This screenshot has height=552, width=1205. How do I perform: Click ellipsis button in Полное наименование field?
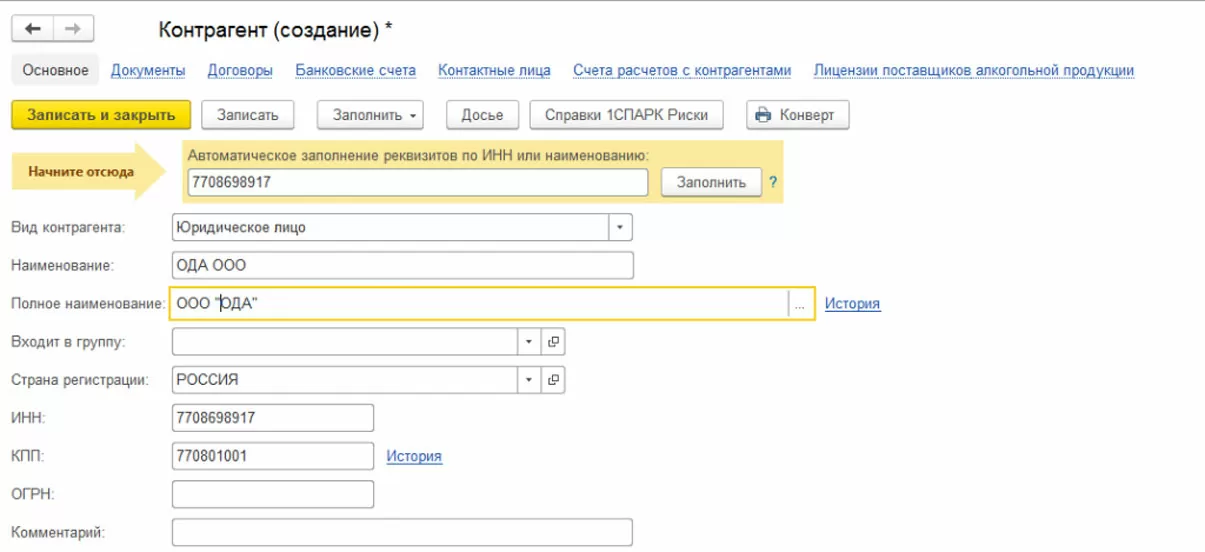[799, 305]
